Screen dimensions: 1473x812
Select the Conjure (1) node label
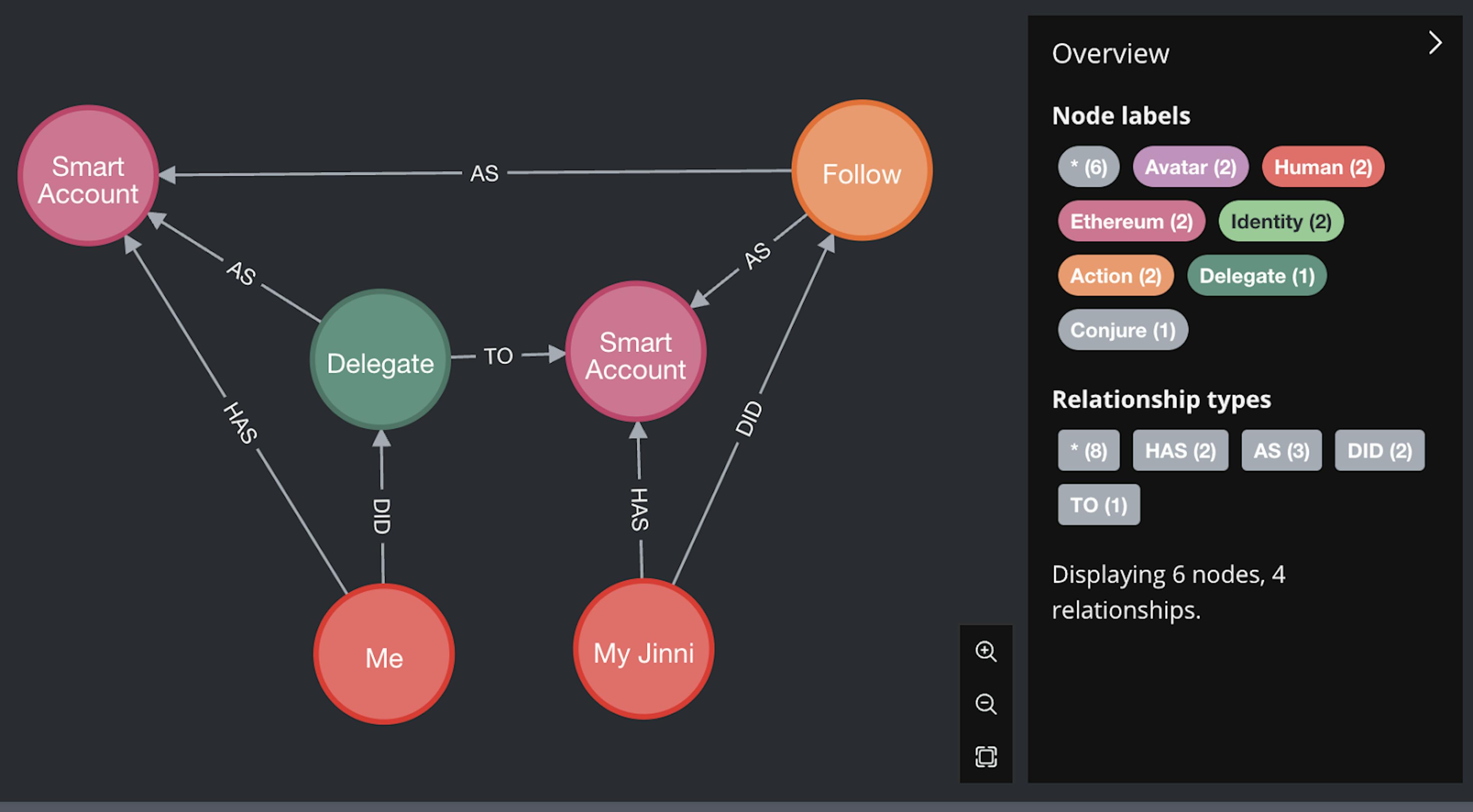pyautogui.click(x=1122, y=329)
